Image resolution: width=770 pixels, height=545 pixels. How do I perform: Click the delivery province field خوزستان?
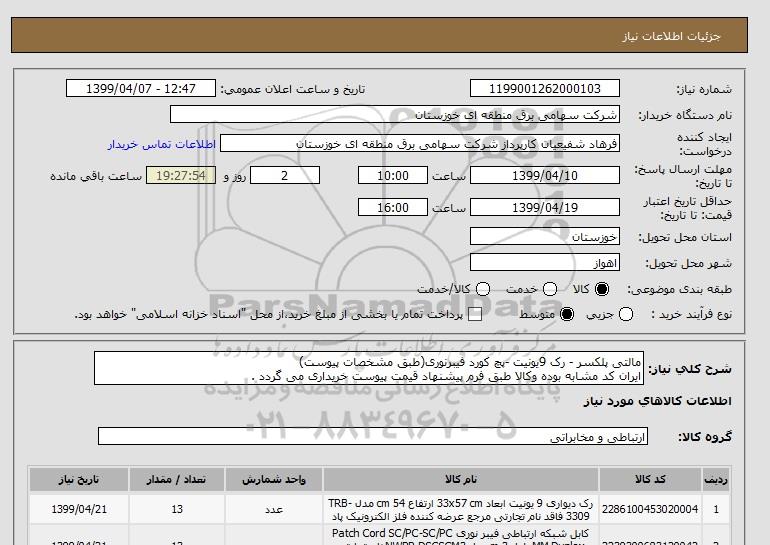(545, 236)
